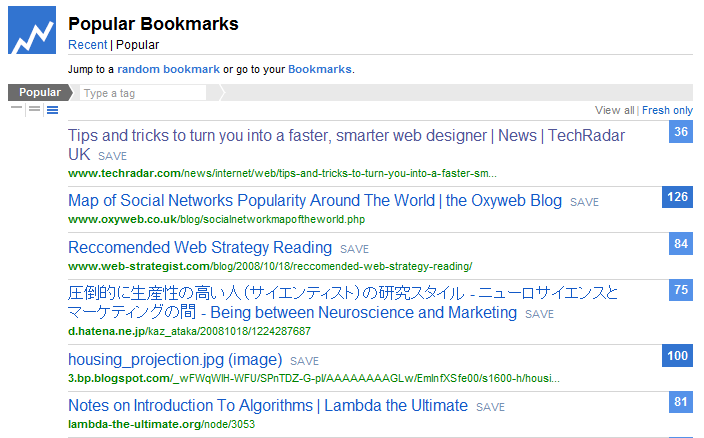Open the techradar.com URL link
This screenshot has width=704, height=438.
282,173
